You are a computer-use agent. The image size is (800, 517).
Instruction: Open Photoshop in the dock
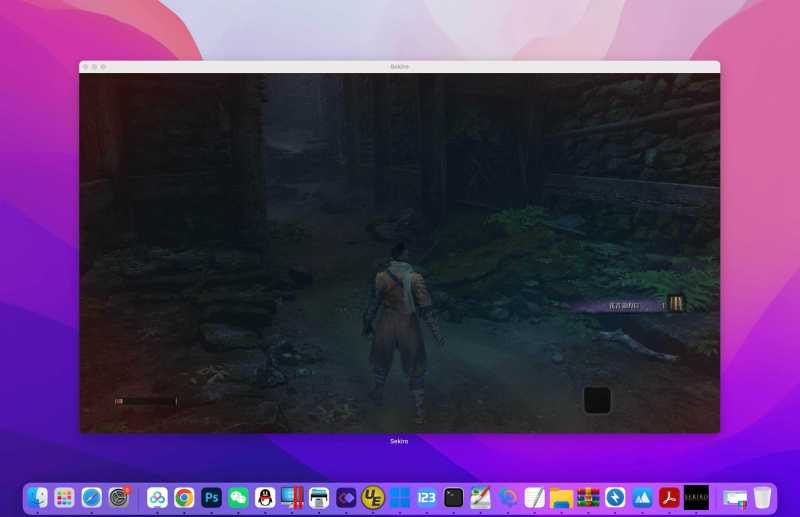click(211, 498)
